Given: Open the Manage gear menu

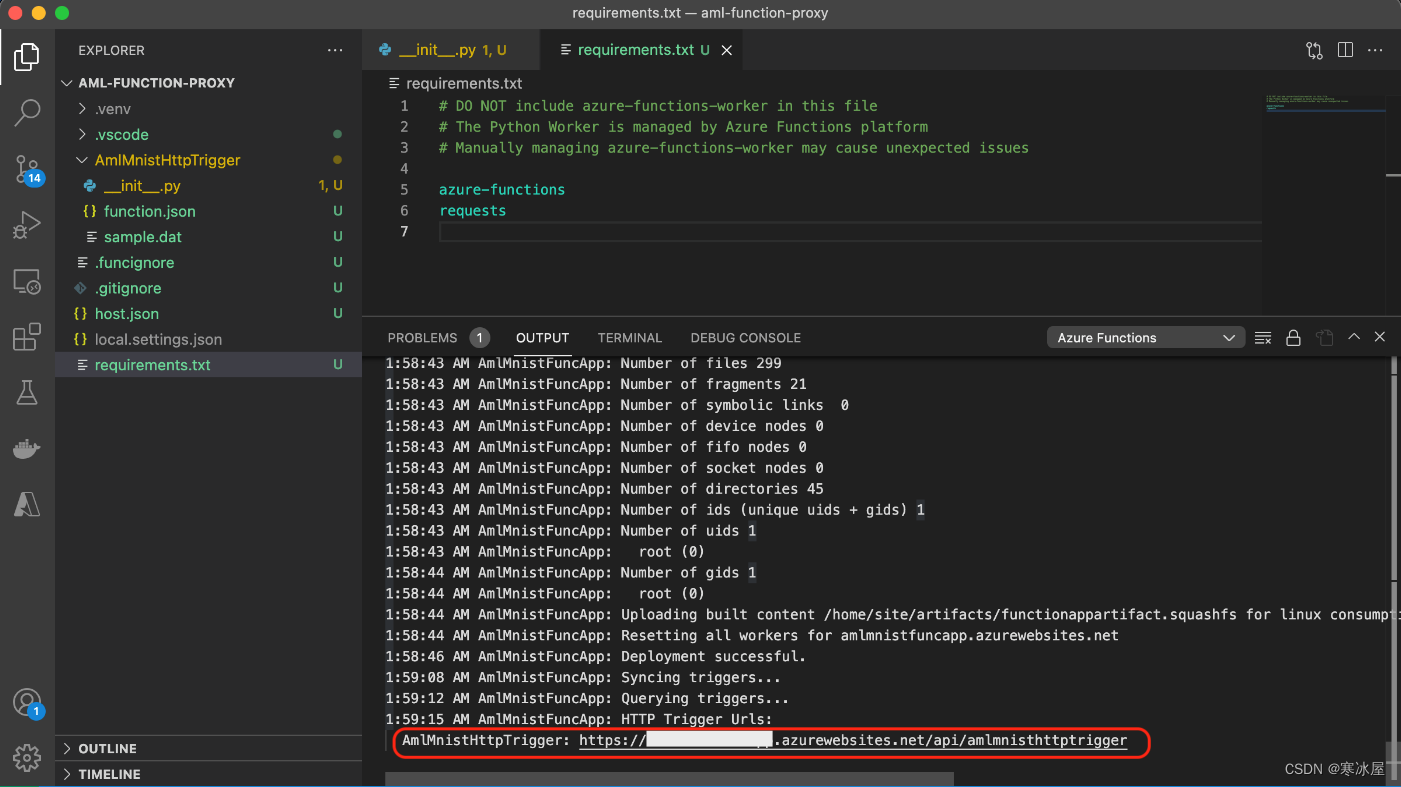Looking at the screenshot, I should coord(27,757).
